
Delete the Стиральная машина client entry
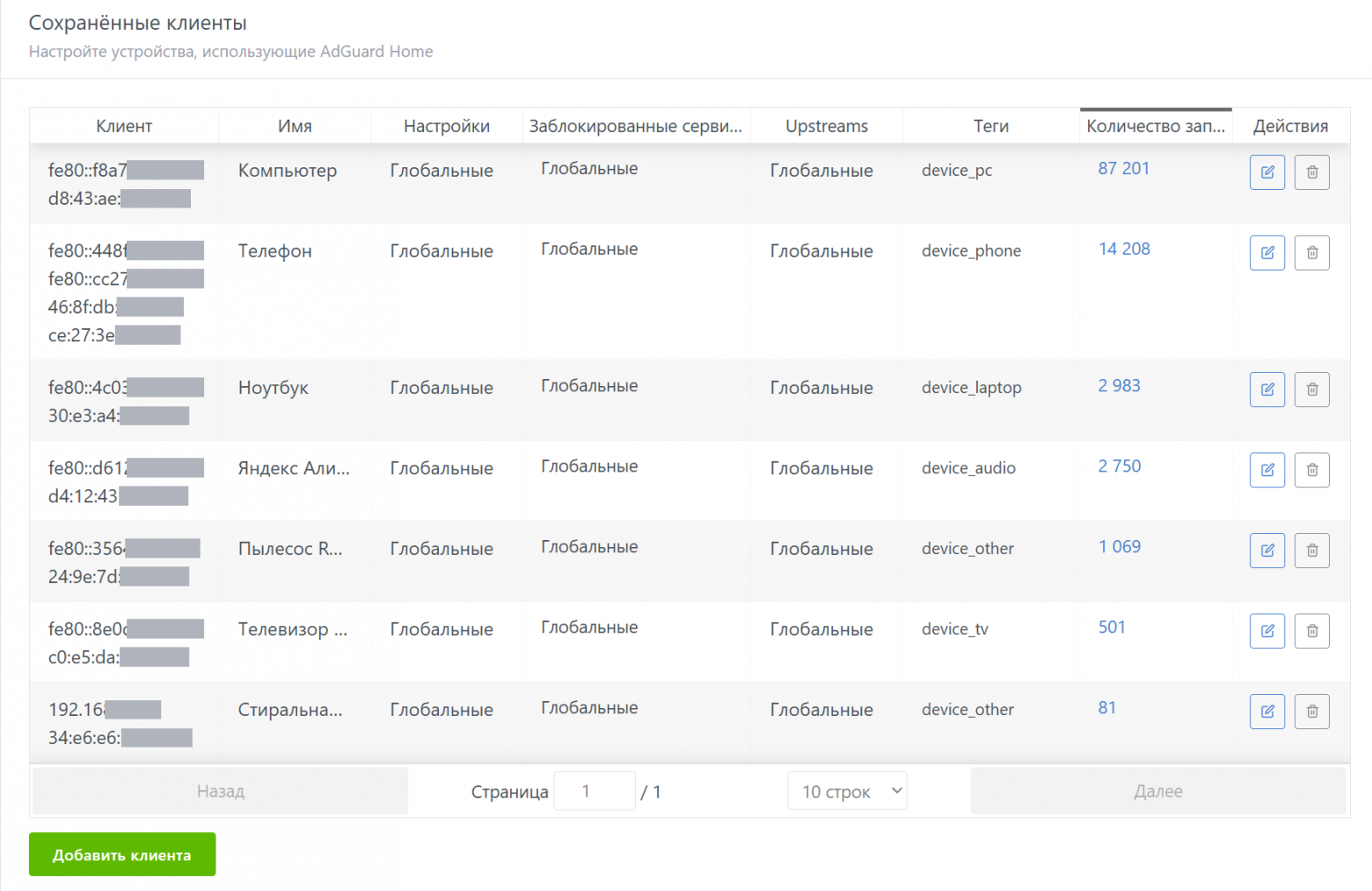(1311, 712)
